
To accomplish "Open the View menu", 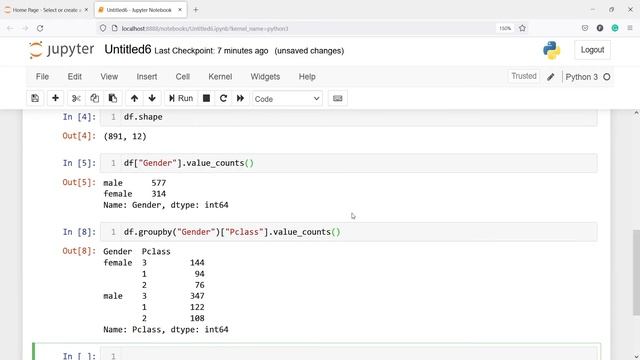I will point(109,77).
